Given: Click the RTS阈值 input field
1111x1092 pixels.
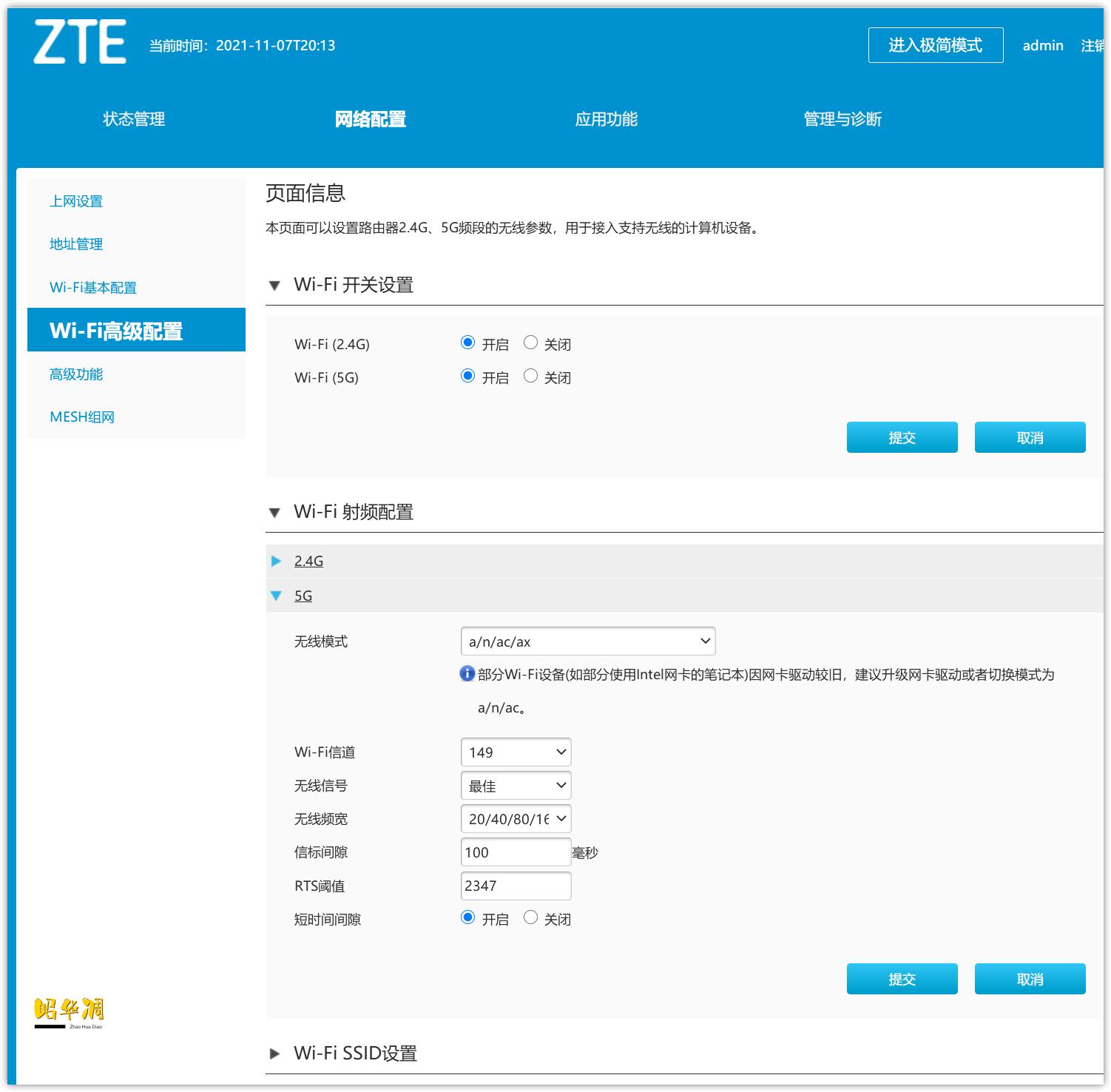Looking at the screenshot, I should click(x=516, y=885).
